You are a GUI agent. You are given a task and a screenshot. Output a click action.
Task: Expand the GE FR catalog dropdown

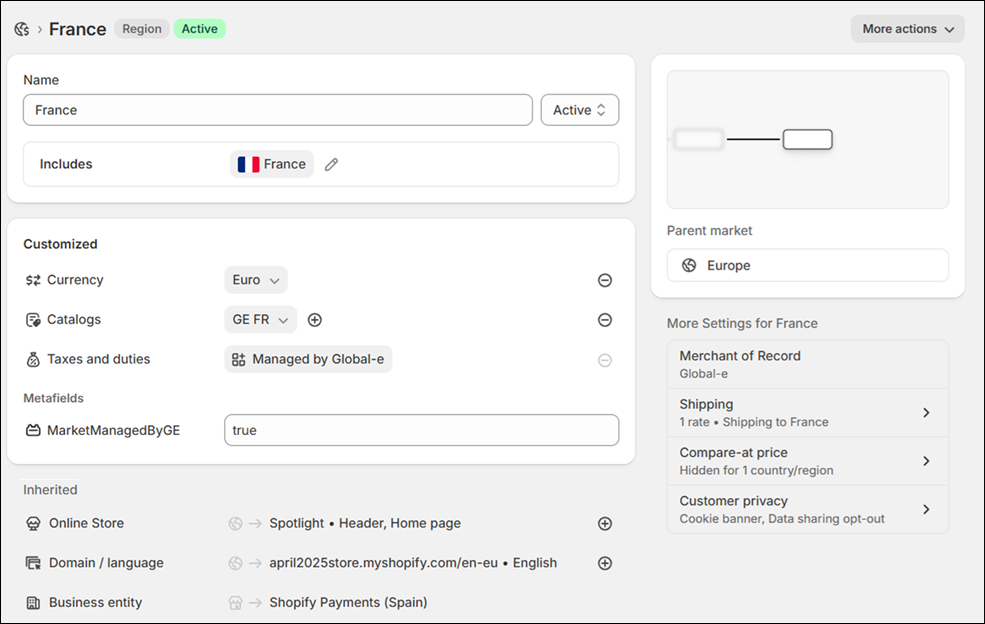click(x=260, y=320)
